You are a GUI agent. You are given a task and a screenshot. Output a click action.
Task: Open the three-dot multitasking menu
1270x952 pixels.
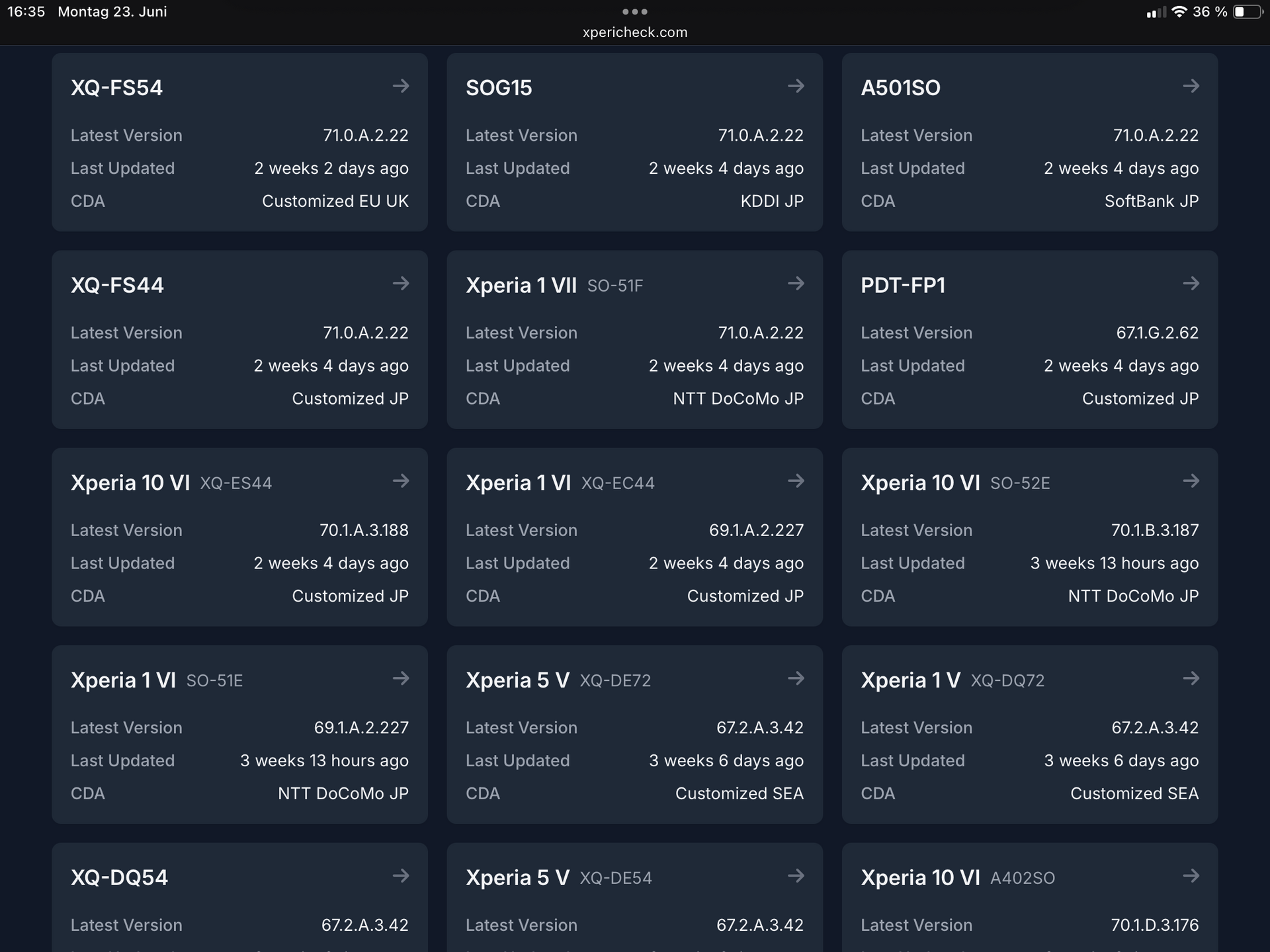pyautogui.click(x=635, y=12)
